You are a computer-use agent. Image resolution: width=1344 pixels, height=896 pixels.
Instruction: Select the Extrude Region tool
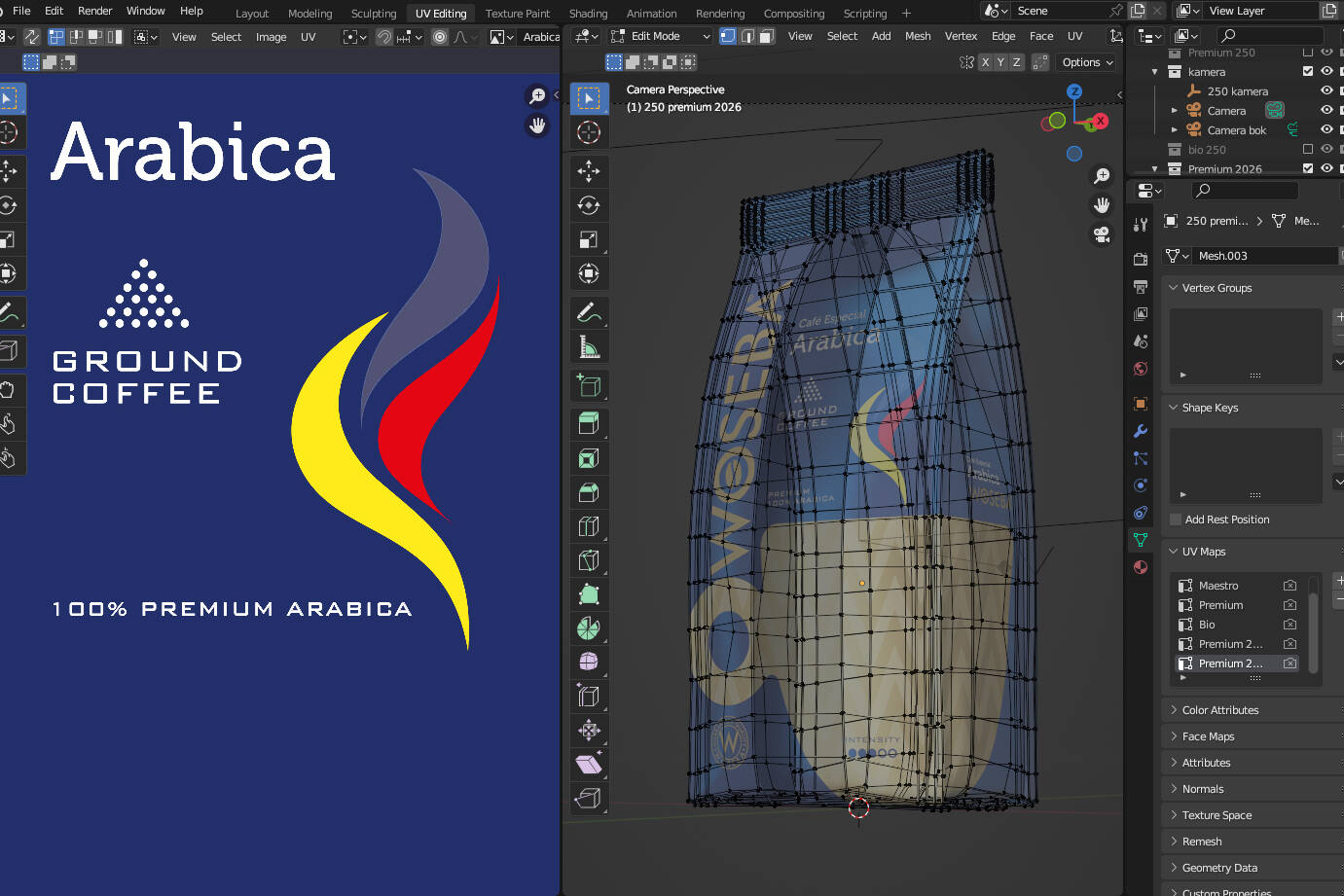[589, 423]
